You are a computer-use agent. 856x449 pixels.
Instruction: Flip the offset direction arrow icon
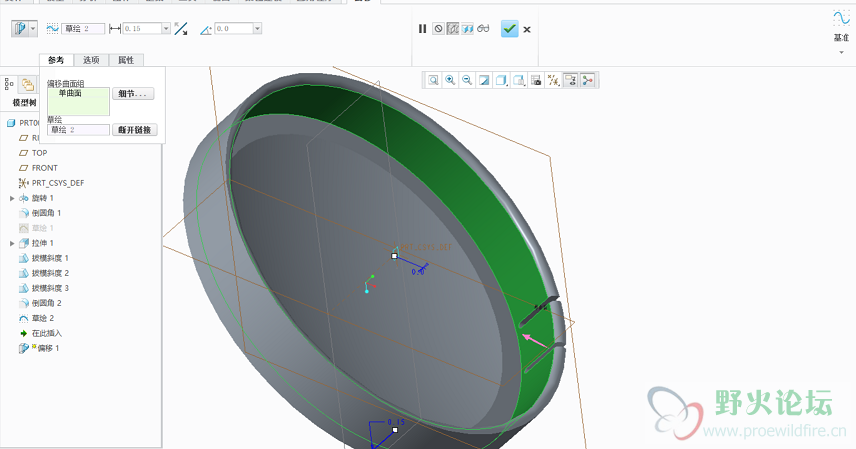pos(181,29)
